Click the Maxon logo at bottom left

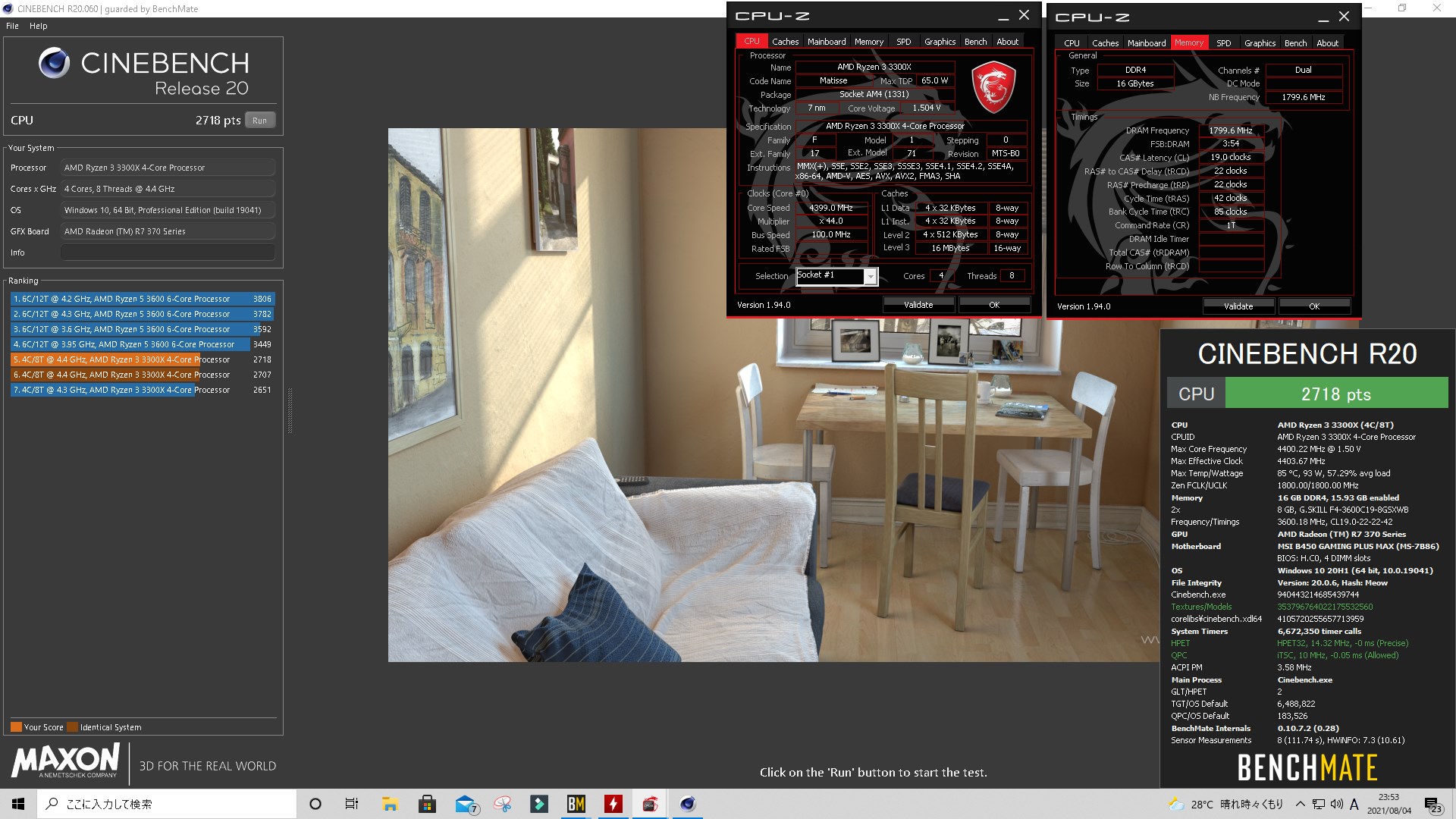pos(65,761)
